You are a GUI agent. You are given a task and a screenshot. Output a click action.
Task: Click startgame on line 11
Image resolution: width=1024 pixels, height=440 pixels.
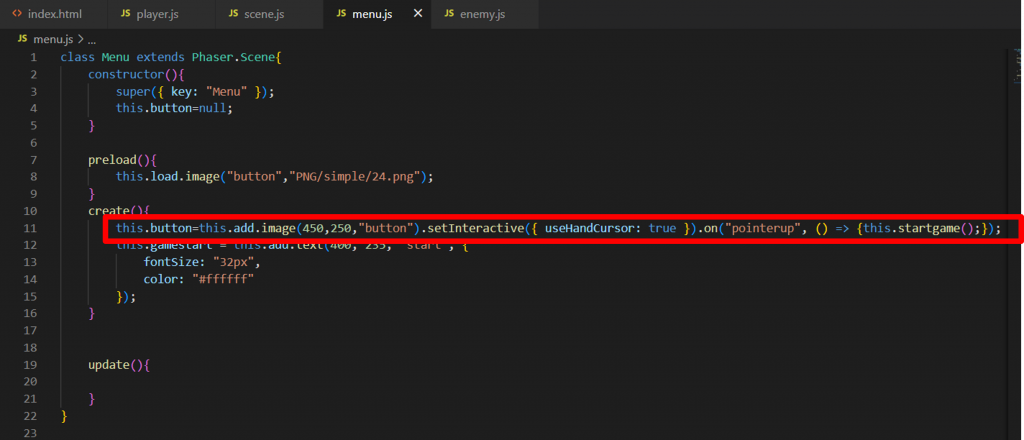coord(928,228)
